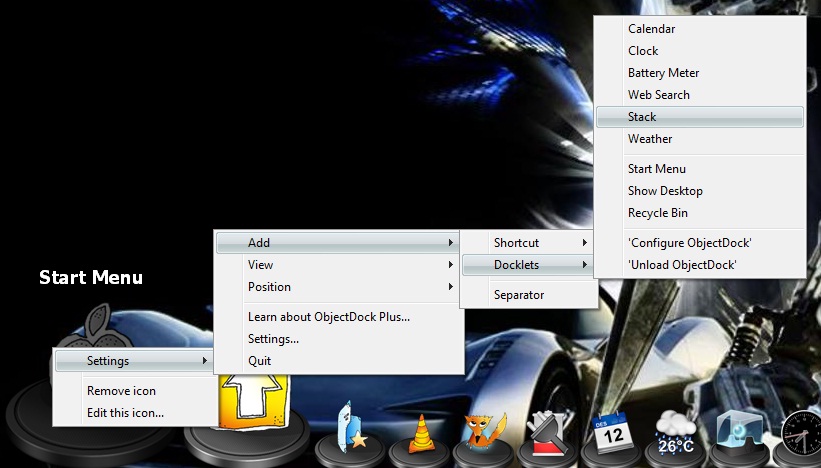
Task: Expand the Shortcut submenu arrow
Action: (584, 242)
